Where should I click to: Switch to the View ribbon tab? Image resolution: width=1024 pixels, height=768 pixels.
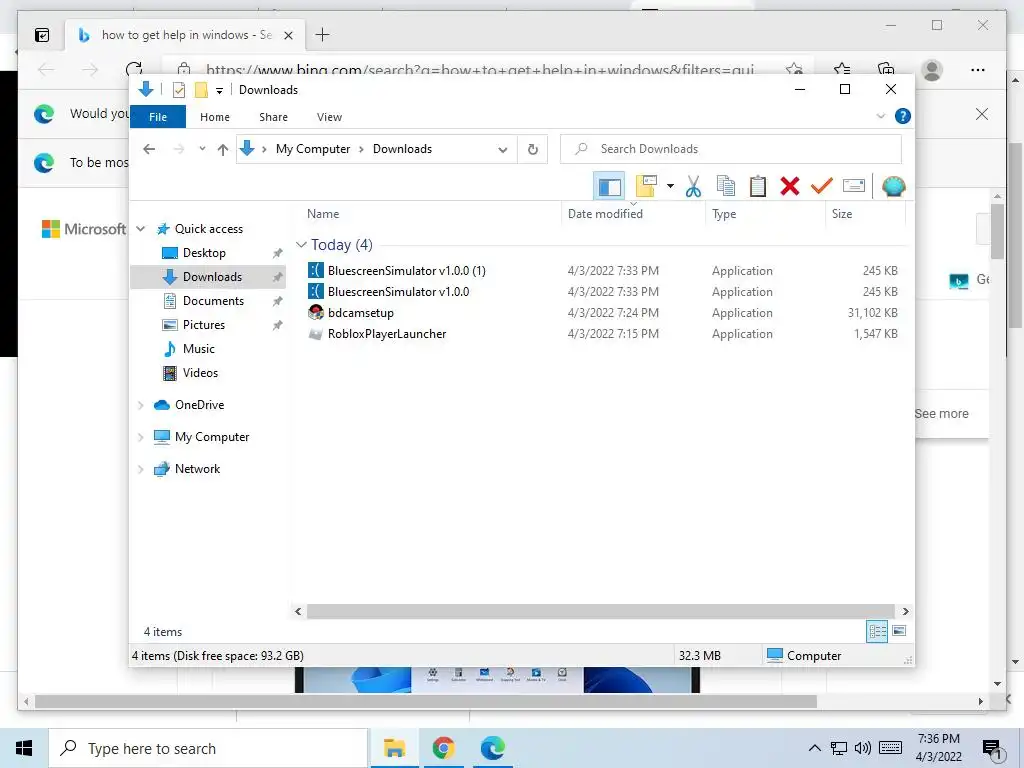tap(329, 117)
